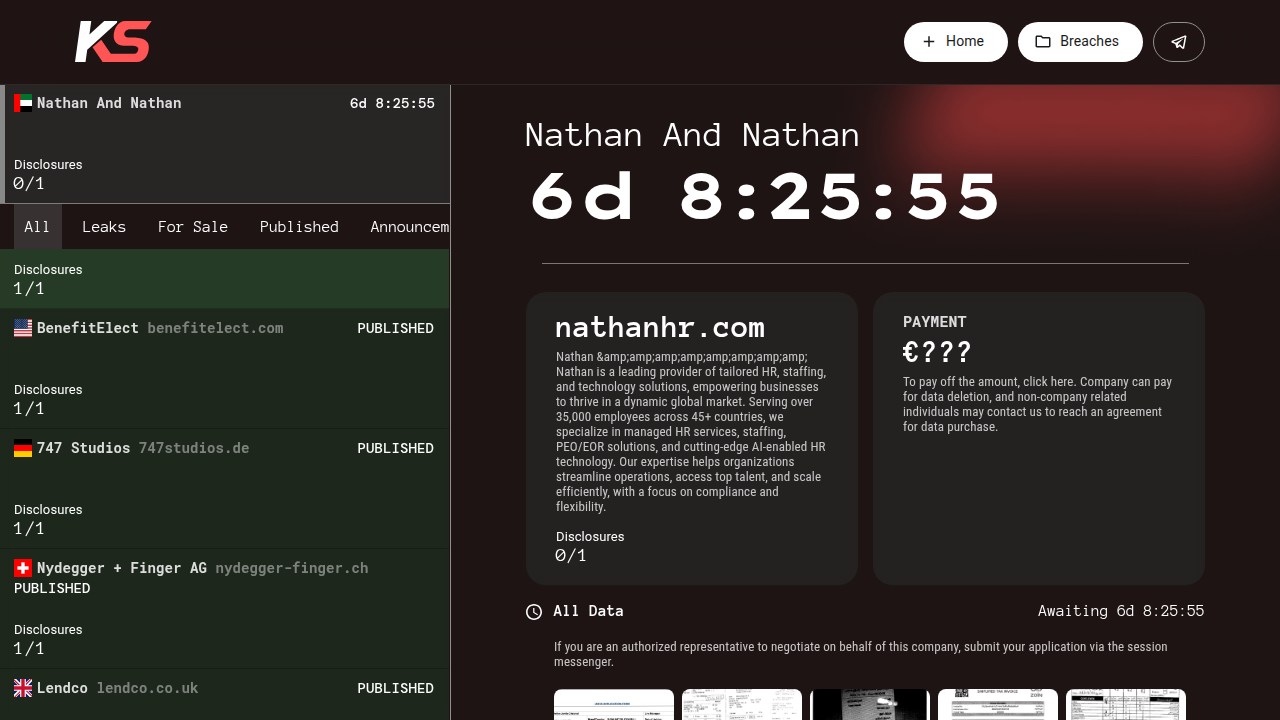This screenshot has width=1280, height=720.
Task: Open the Lendco list entry
Action: tap(225, 695)
